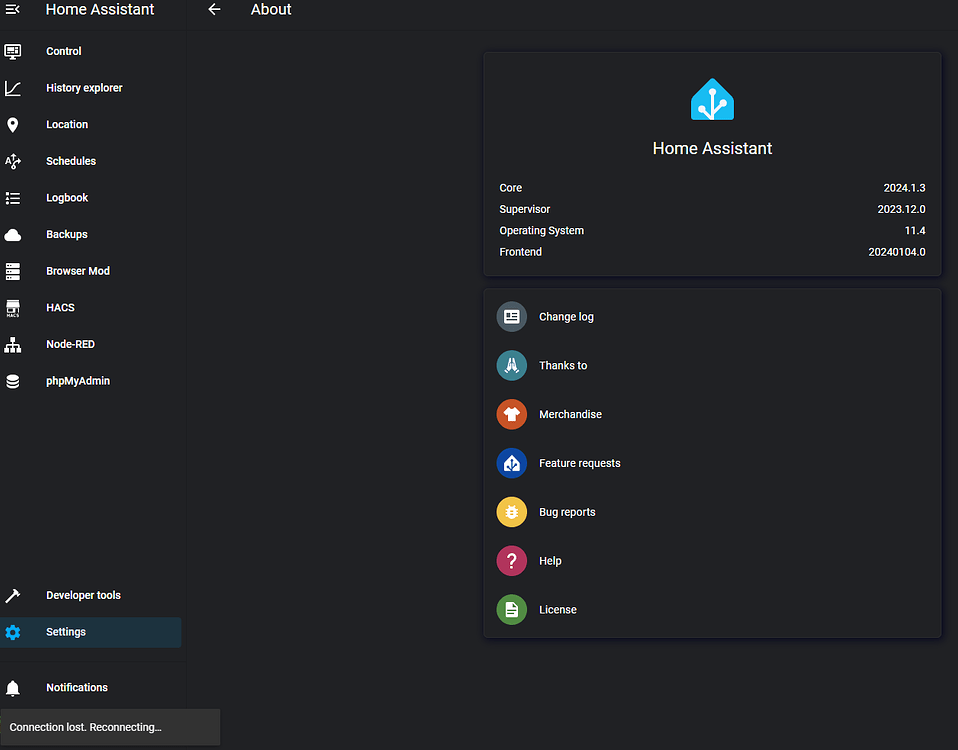Open the Backups panel
Viewport: 958px width, 750px height.
pyautogui.click(x=90, y=235)
